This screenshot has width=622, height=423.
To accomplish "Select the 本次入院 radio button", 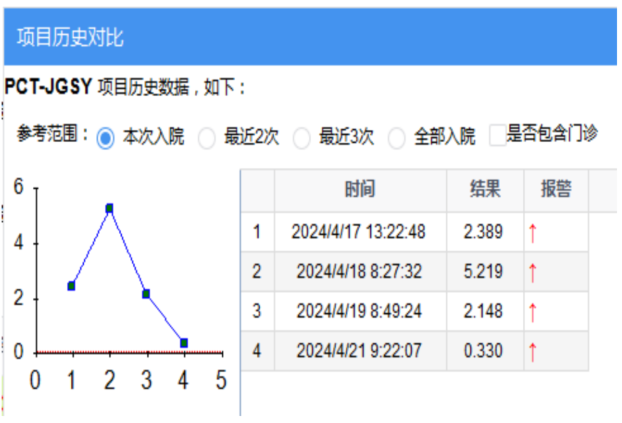I will (x=105, y=138).
